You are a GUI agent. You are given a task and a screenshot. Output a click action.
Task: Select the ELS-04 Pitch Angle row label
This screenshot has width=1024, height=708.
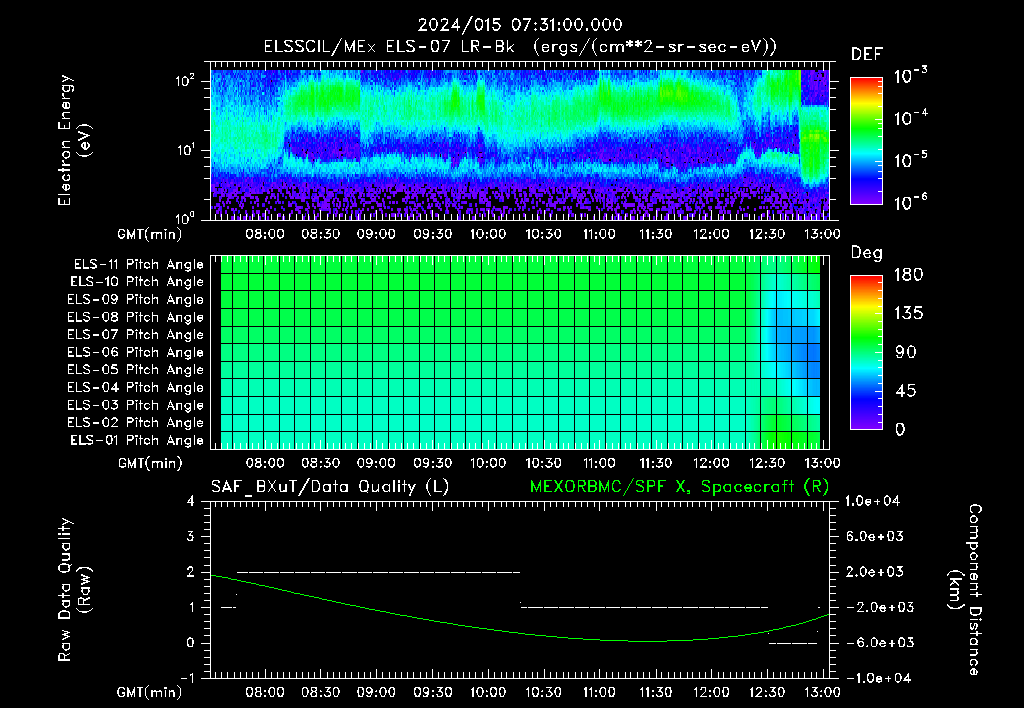(x=135, y=387)
